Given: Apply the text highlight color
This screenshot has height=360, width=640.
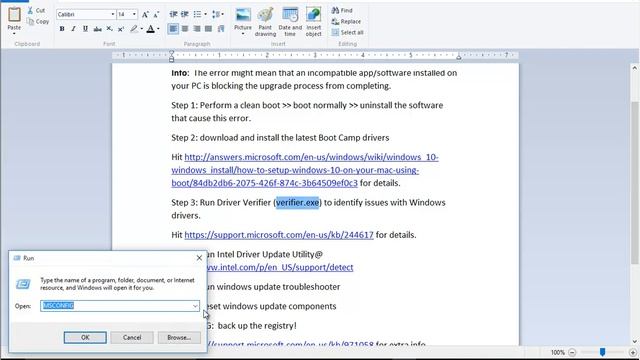Looking at the screenshot, I should coord(133,29).
